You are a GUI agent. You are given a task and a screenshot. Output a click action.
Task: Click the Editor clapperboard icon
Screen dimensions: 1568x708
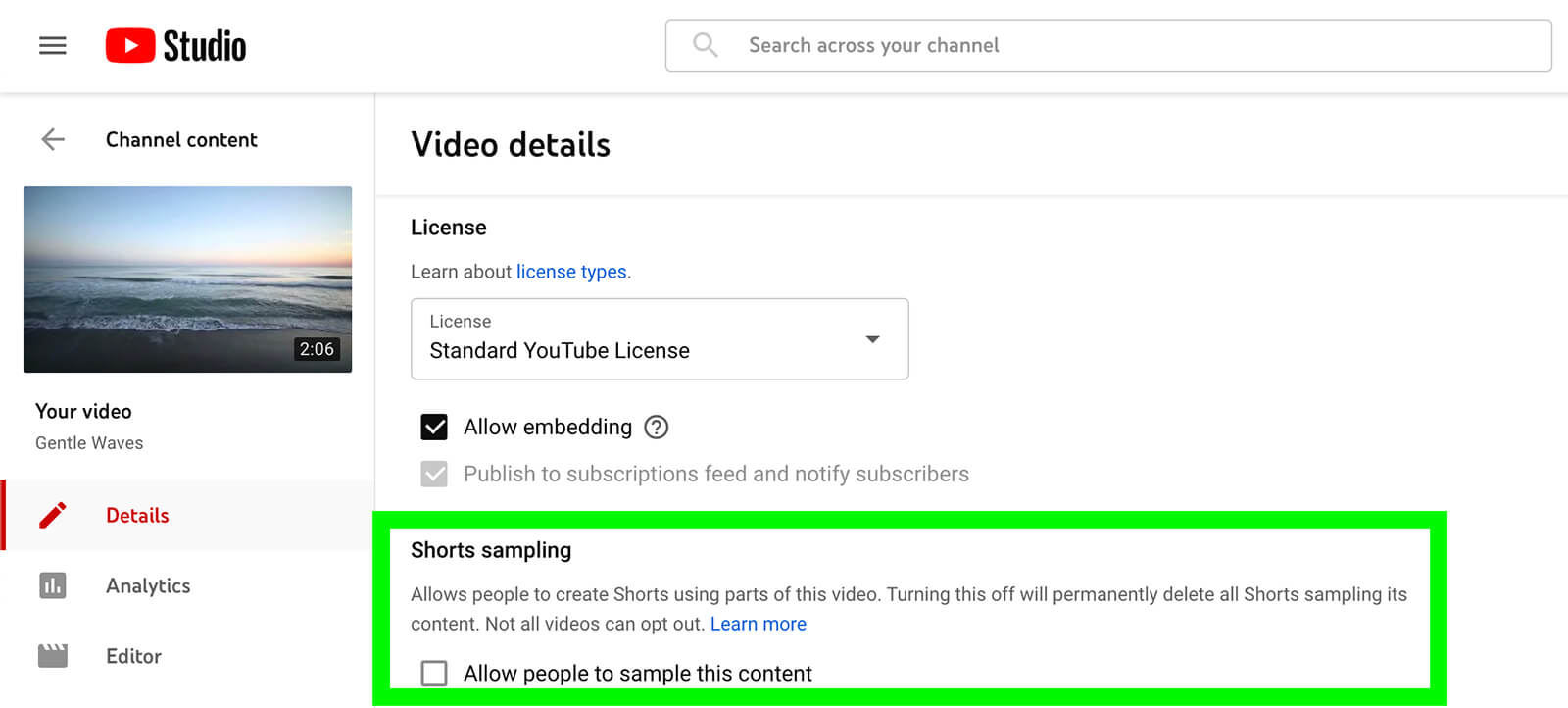(53, 656)
